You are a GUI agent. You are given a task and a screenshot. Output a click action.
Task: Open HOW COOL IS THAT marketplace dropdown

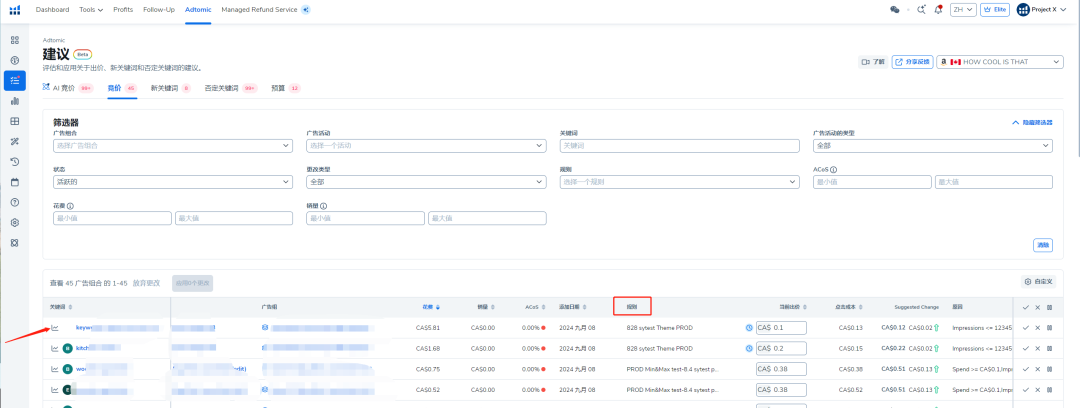click(1000, 62)
